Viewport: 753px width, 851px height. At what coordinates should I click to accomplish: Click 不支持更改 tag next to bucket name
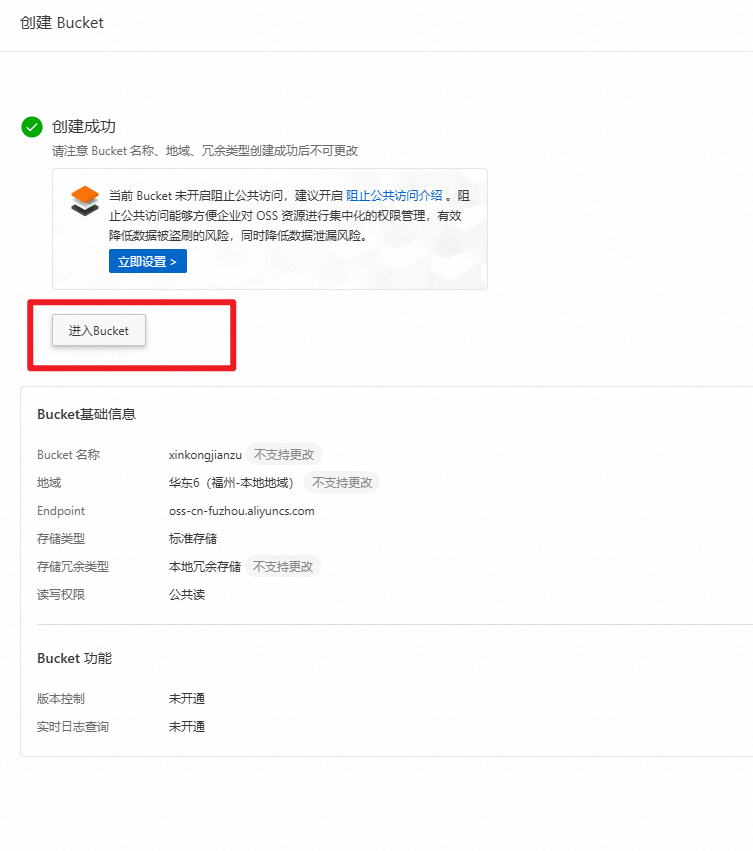(284, 454)
